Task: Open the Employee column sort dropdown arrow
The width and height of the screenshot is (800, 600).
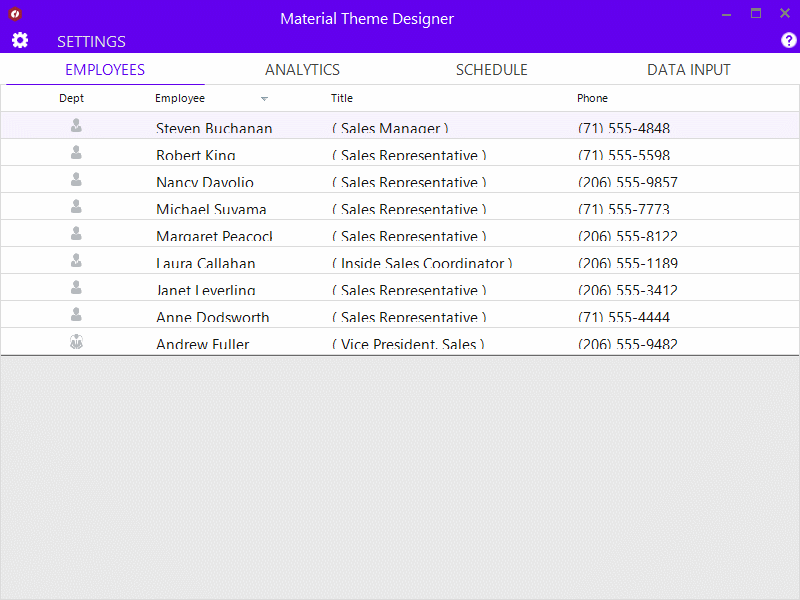Action: 264,98
